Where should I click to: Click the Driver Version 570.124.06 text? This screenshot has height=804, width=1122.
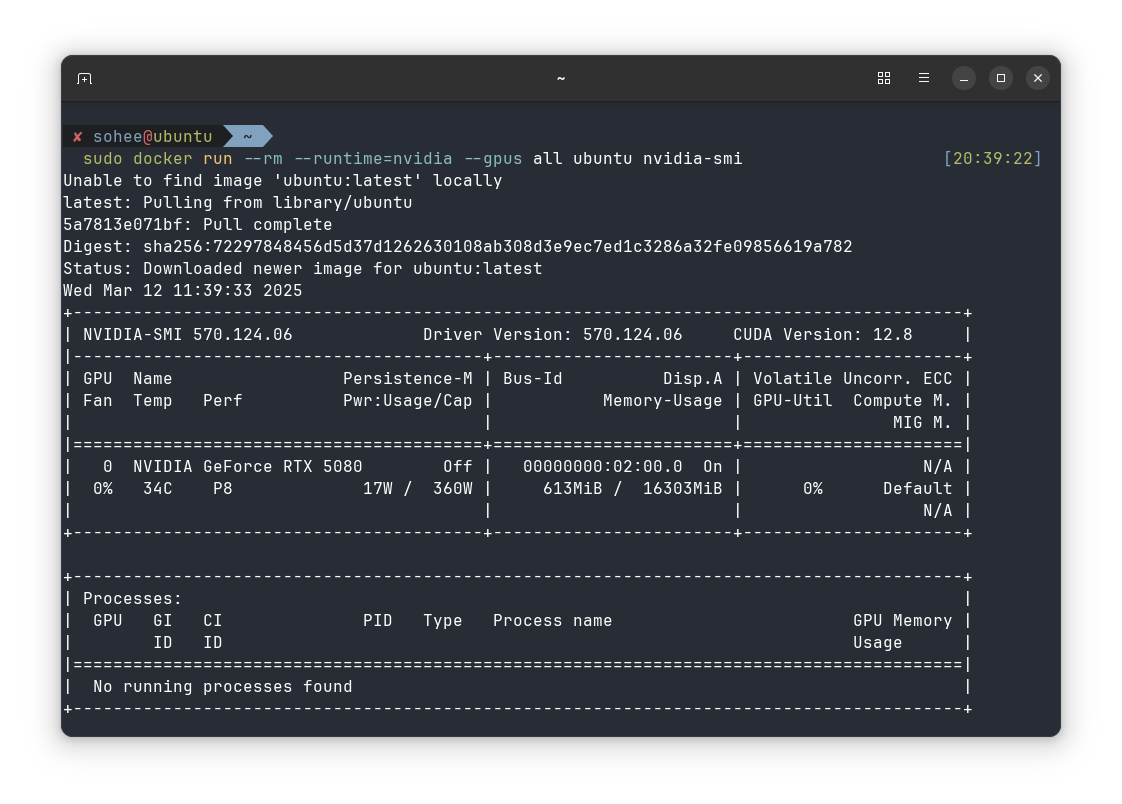click(x=553, y=334)
